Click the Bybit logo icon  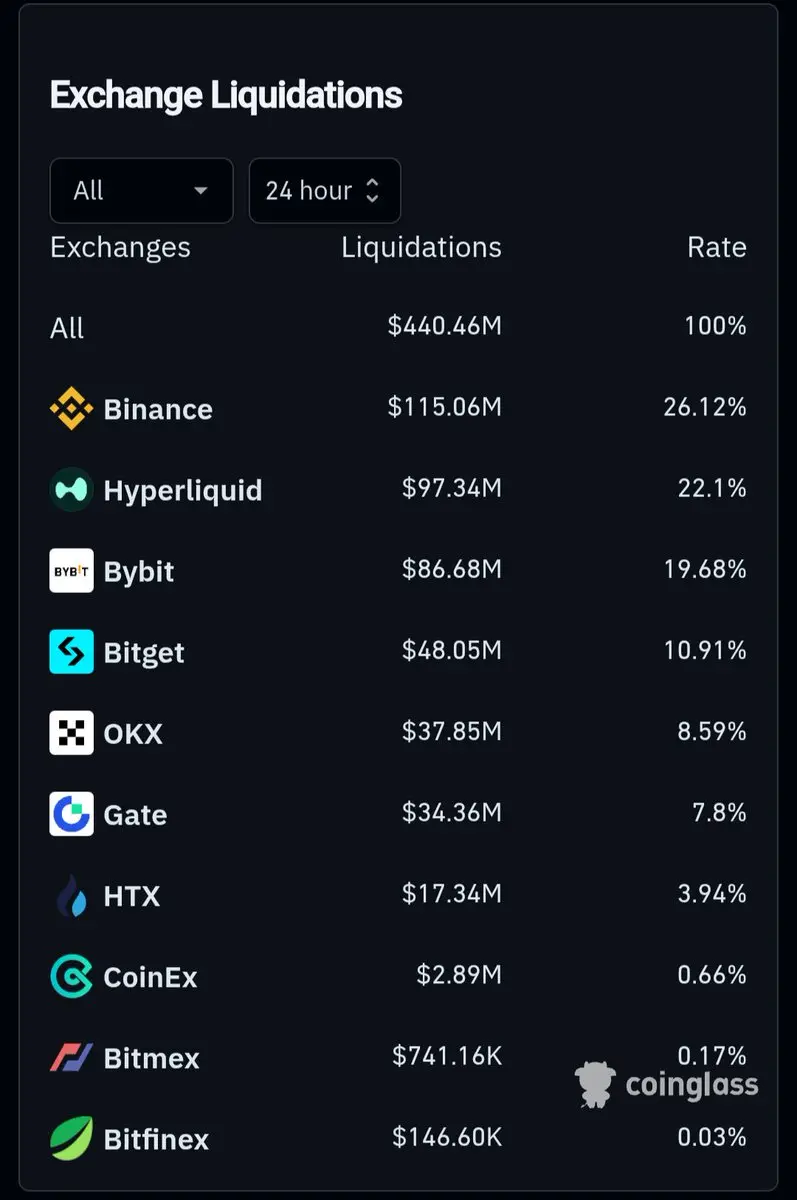coord(71,571)
